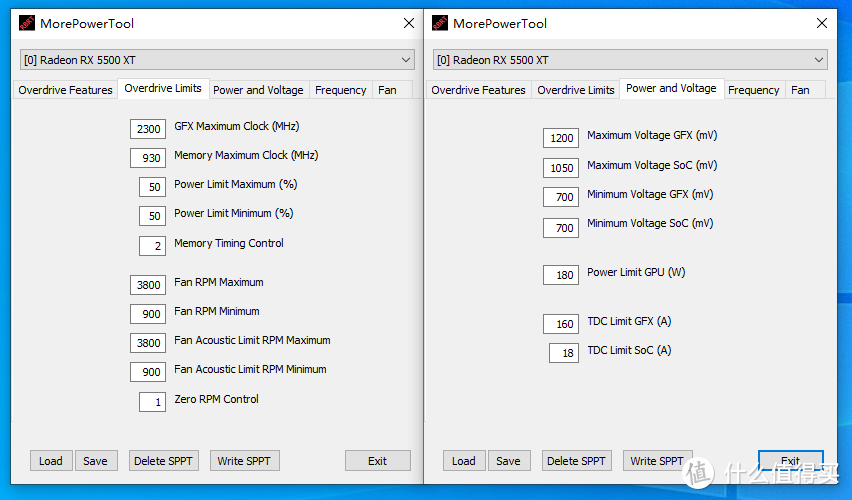Click Load button in left window

pyautogui.click(x=51, y=461)
